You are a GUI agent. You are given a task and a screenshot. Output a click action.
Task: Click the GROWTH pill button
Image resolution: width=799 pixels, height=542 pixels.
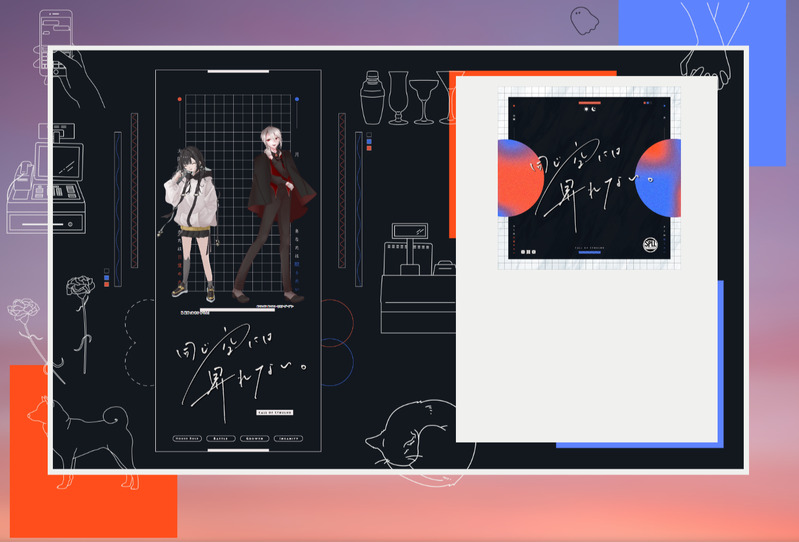[x=254, y=438]
